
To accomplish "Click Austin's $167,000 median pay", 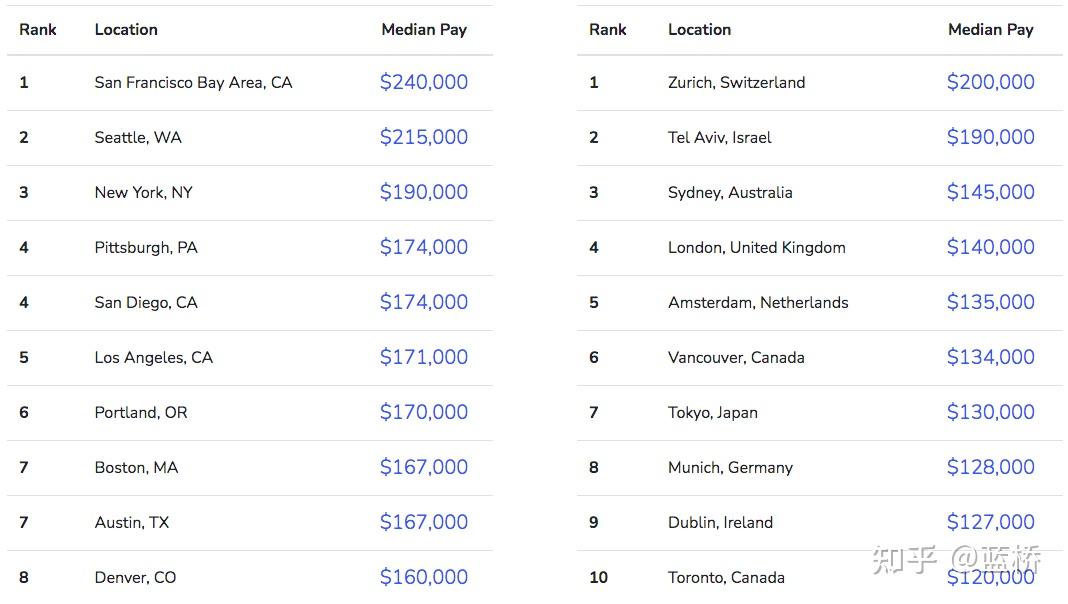I will [x=424, y=522].
